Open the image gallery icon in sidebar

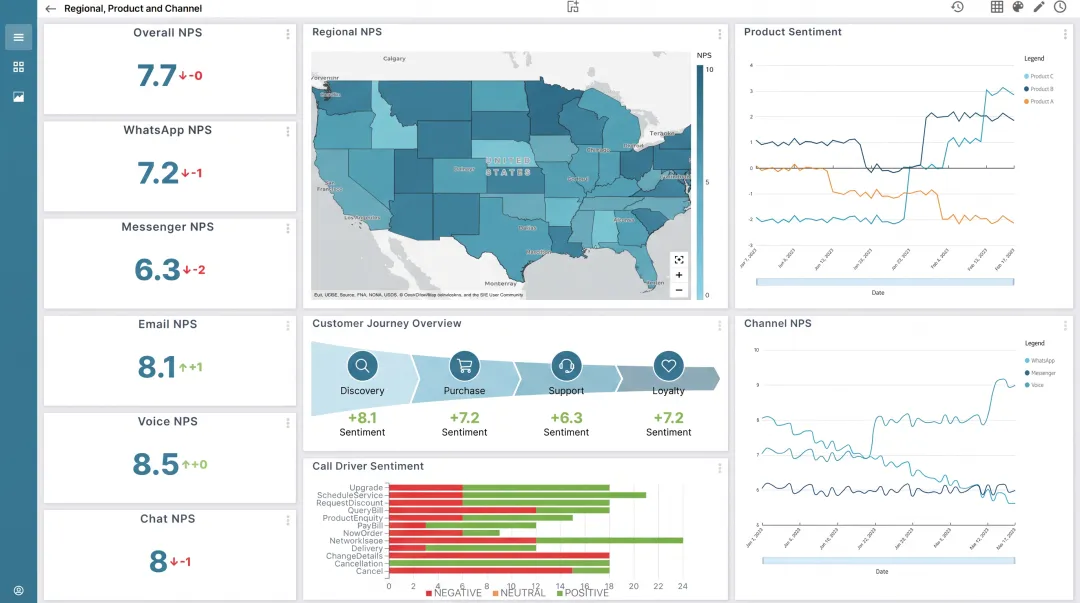(x=19, y=96)
